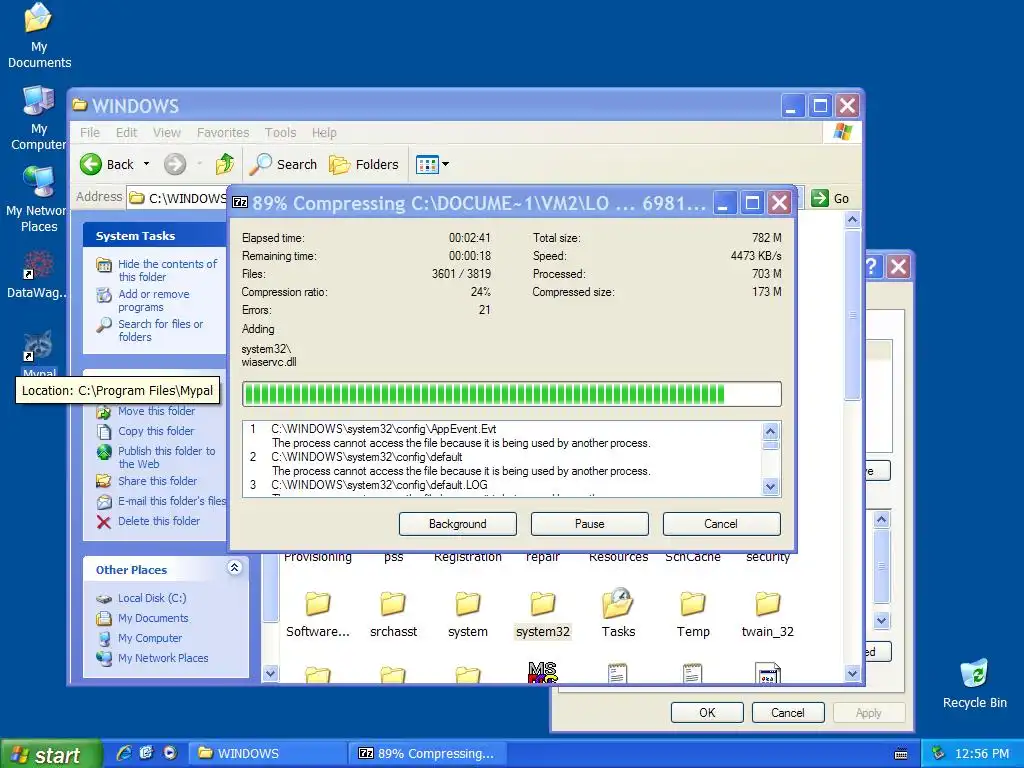This screenshot has width=1024, height=768.
Task: Open Search in explorer toolbar
Action: coord(284,165)
